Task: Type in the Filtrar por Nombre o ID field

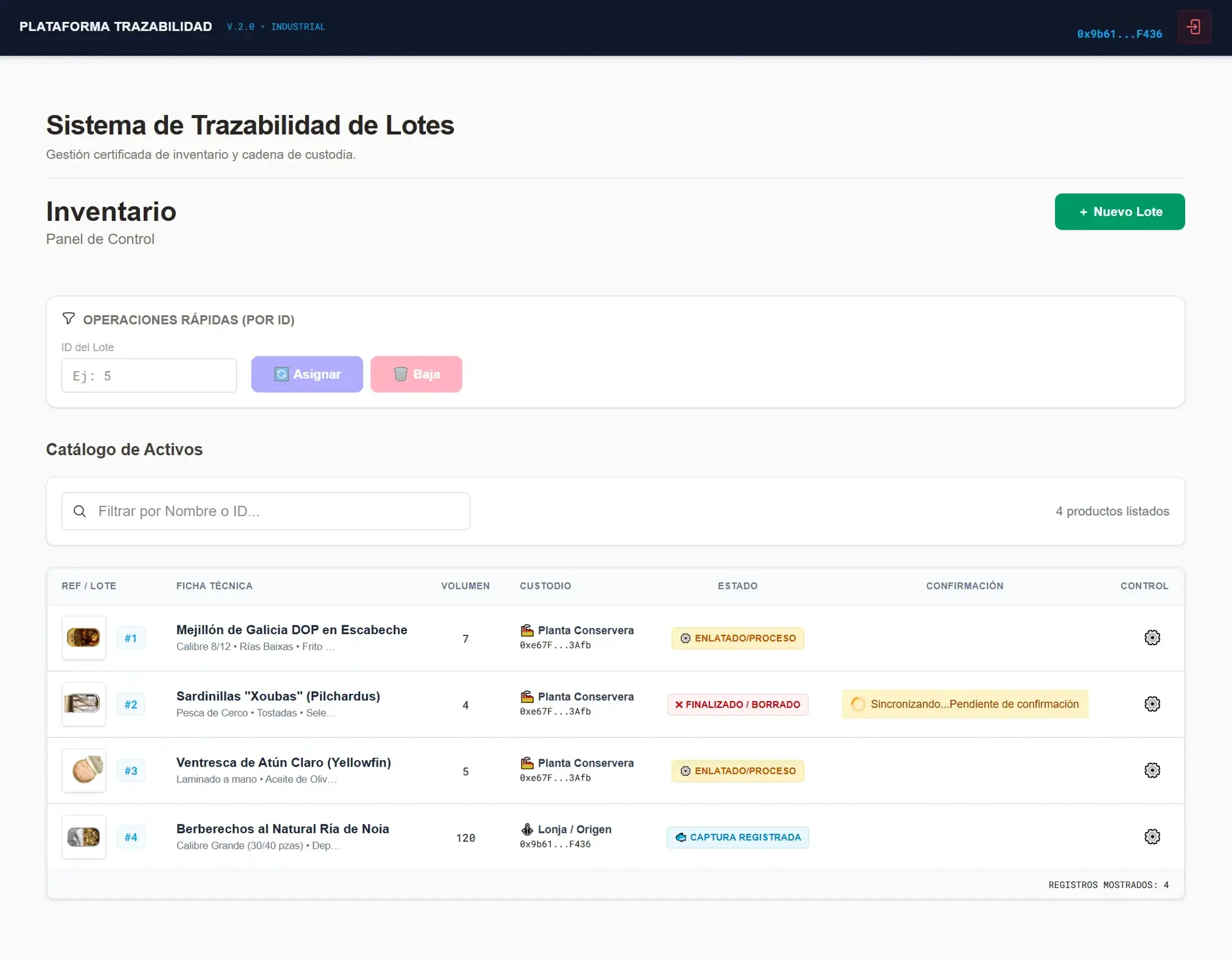Action: coord(276,511)
